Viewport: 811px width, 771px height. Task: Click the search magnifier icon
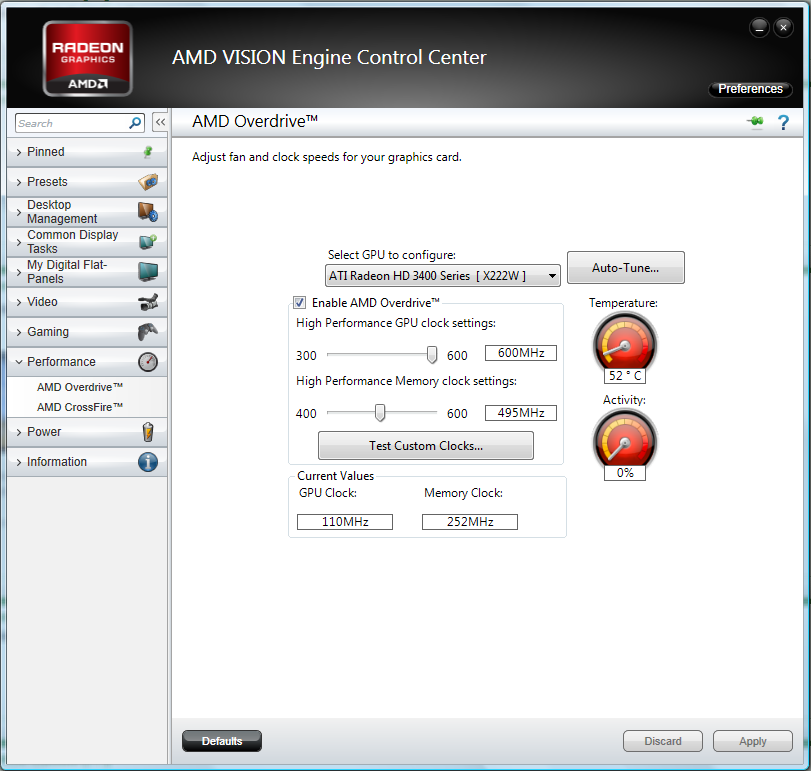135,123
